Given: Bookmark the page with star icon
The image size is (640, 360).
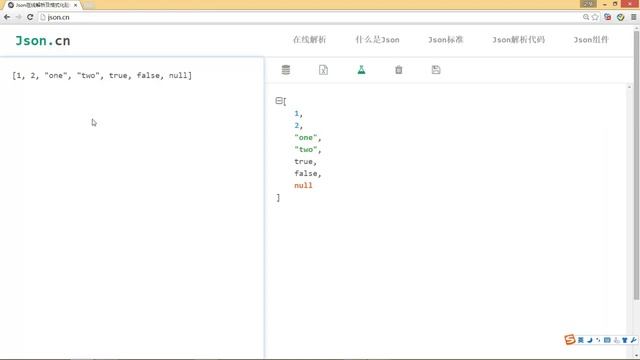Looking at the screenshot, I should point(595,17).
